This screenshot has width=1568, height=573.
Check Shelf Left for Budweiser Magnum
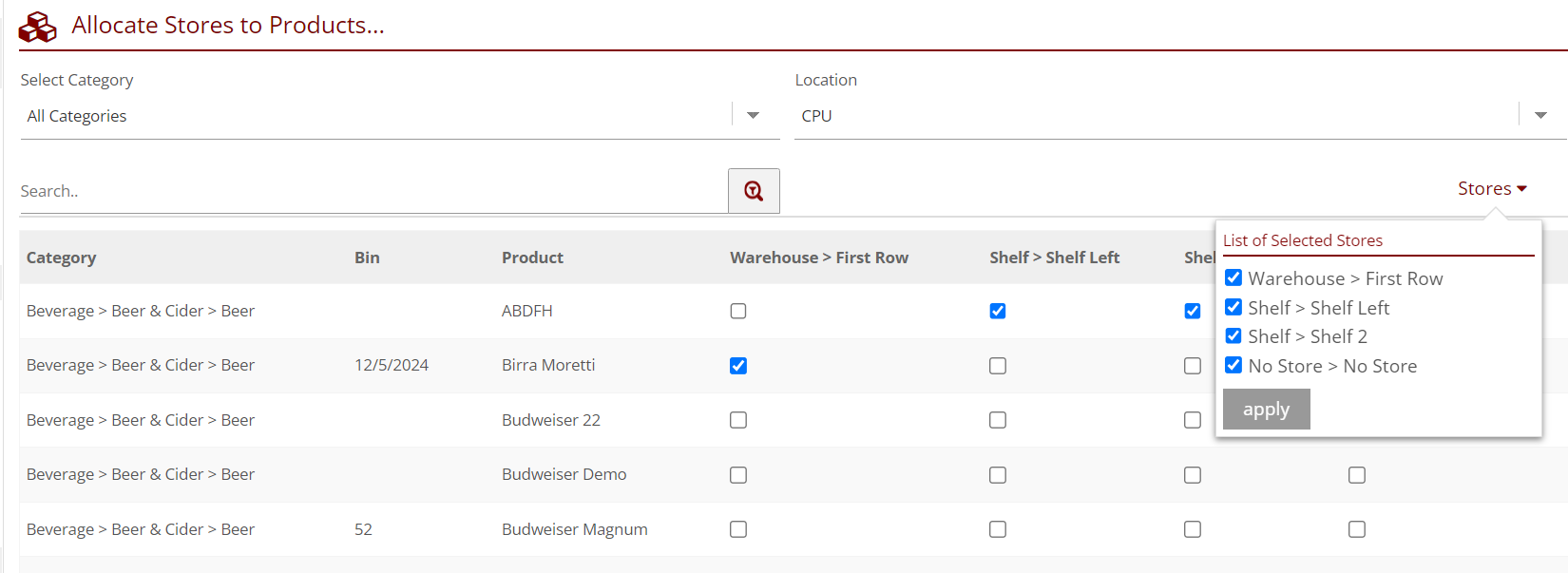coord(998,529)
